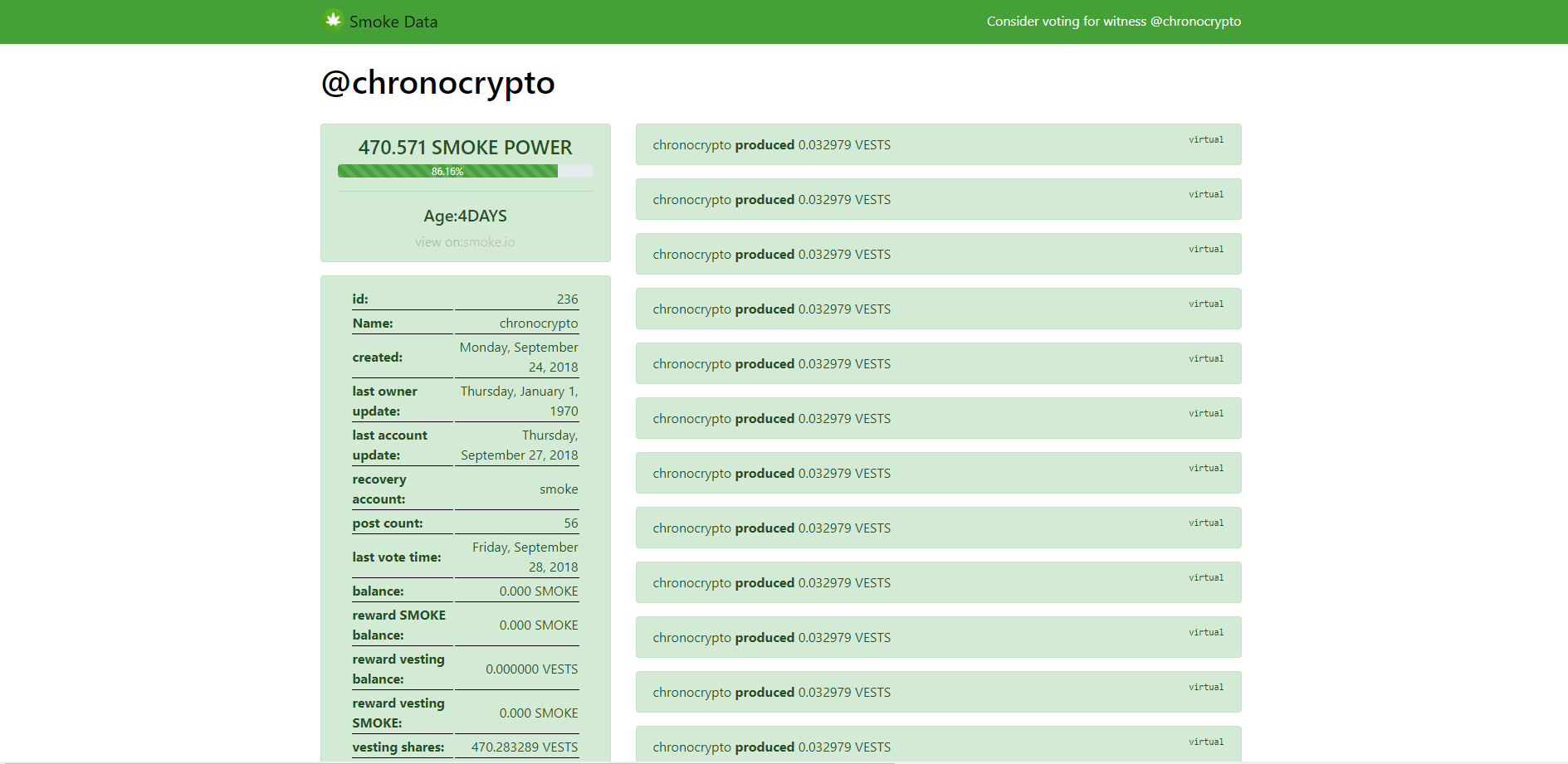The height and width of the screenshot is (764, 1568).
Task: Select the seventh produced VESTS operation row
Action: (x=938, y=473)
